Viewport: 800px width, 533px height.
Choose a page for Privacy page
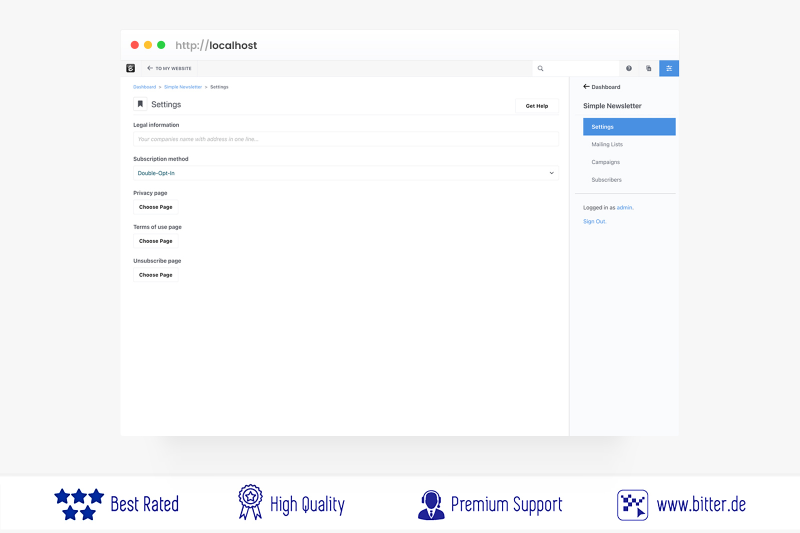coord(156,207)
